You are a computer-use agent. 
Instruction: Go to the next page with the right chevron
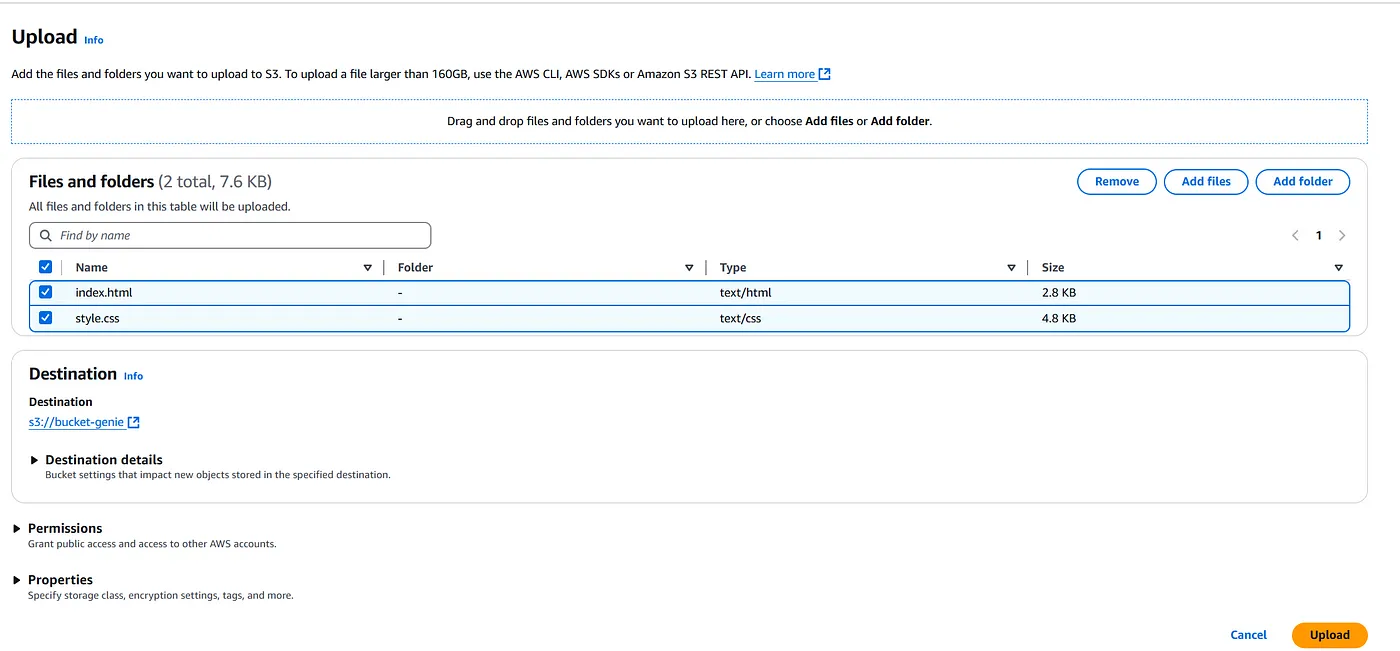click(1342, 236)
